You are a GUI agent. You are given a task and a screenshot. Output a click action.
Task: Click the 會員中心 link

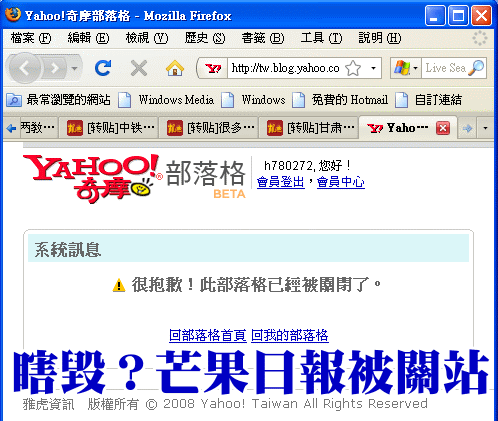(341, 182)
